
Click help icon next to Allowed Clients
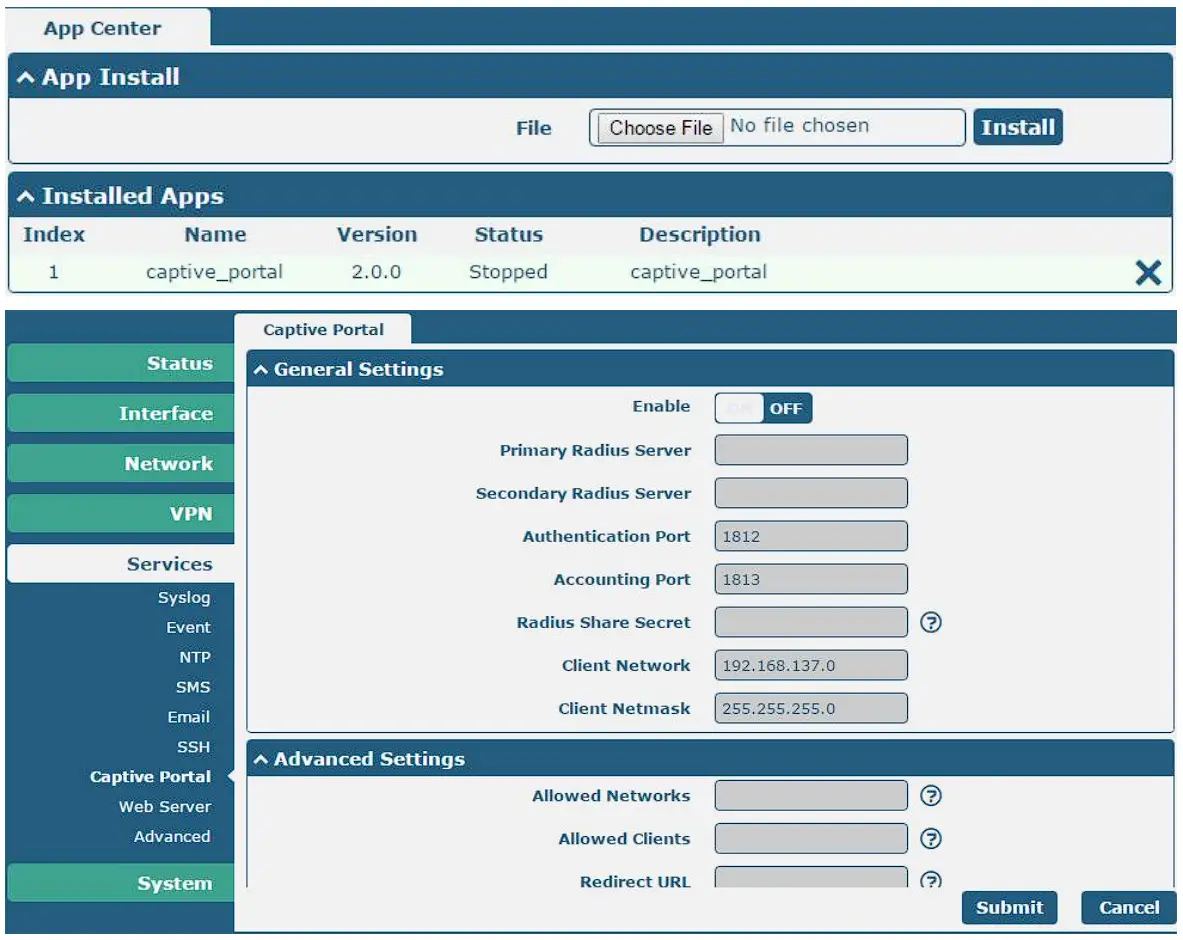click(931, 840)
